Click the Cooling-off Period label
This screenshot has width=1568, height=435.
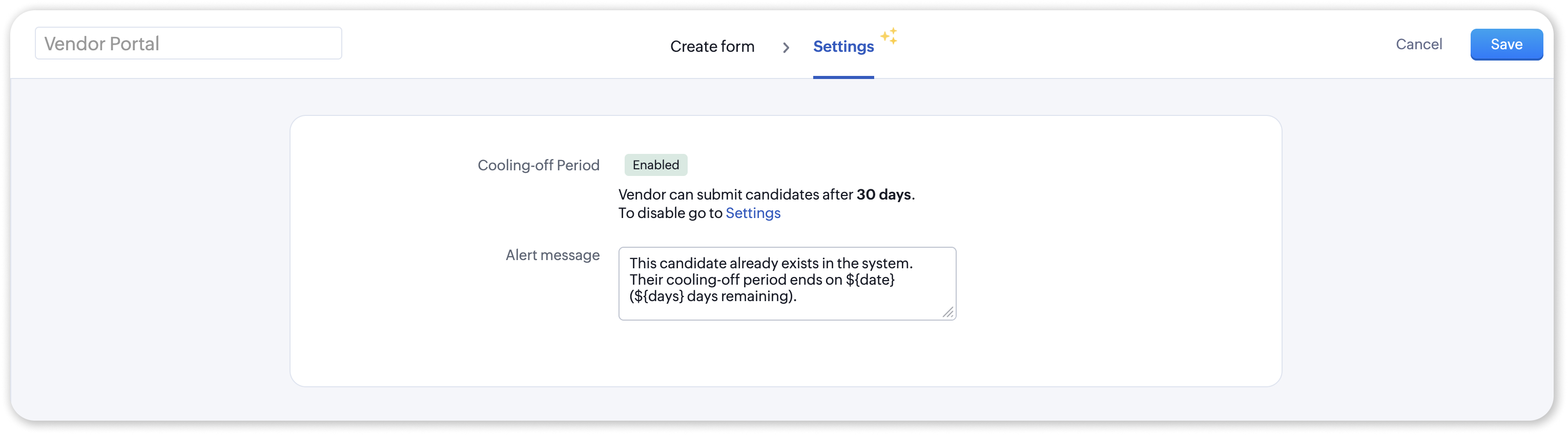click(538, 166)
